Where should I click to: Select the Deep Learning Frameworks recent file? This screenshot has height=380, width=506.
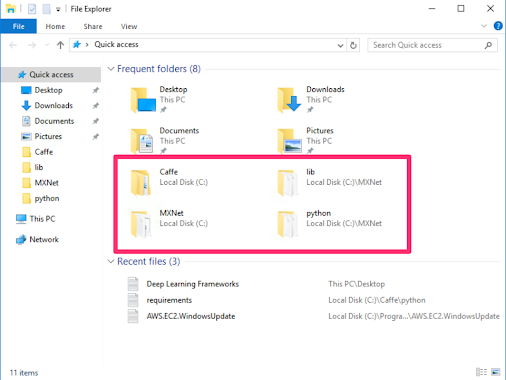tap(192, 284)
